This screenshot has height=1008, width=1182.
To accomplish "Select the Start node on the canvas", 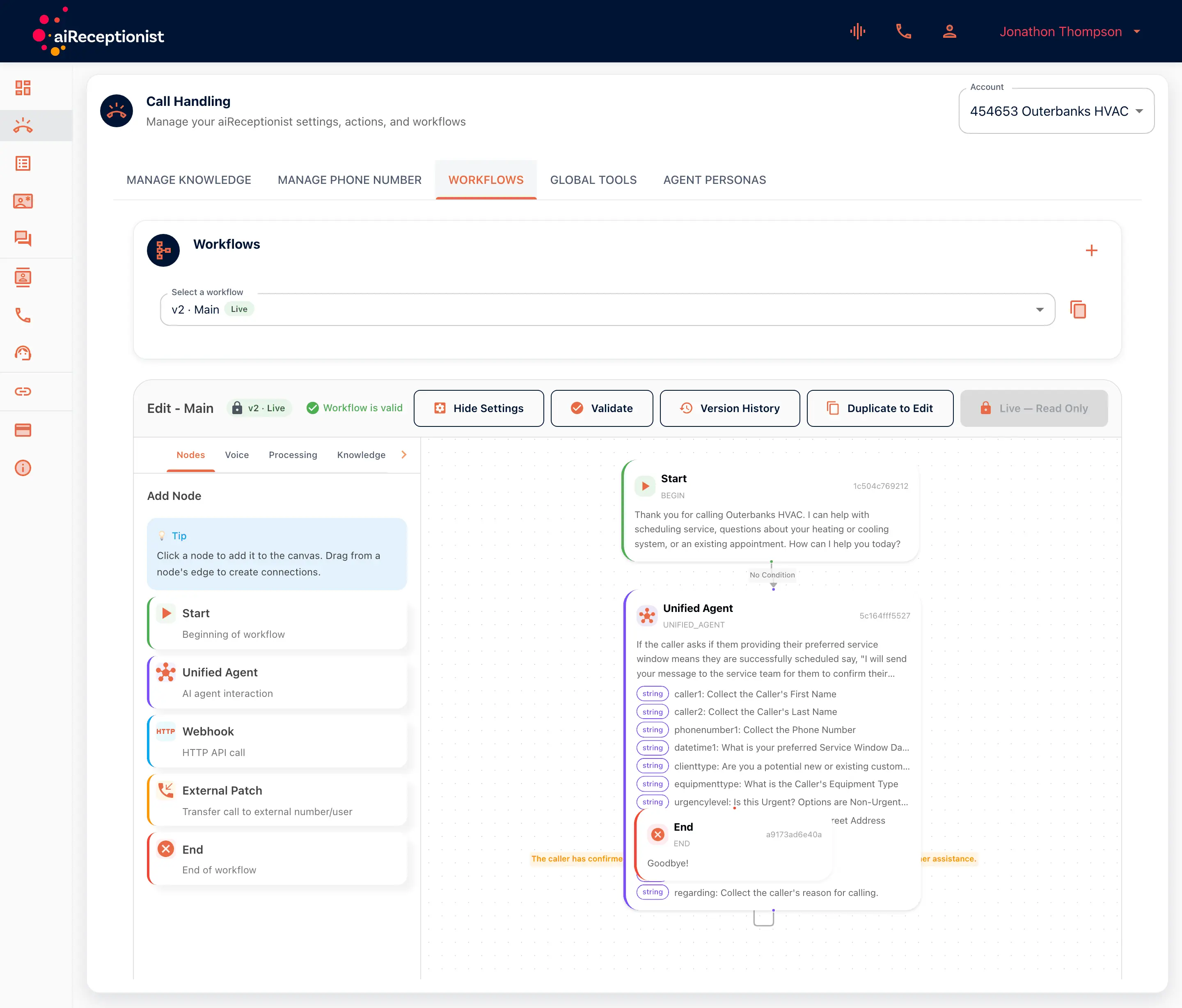I will tap(771, 511).
